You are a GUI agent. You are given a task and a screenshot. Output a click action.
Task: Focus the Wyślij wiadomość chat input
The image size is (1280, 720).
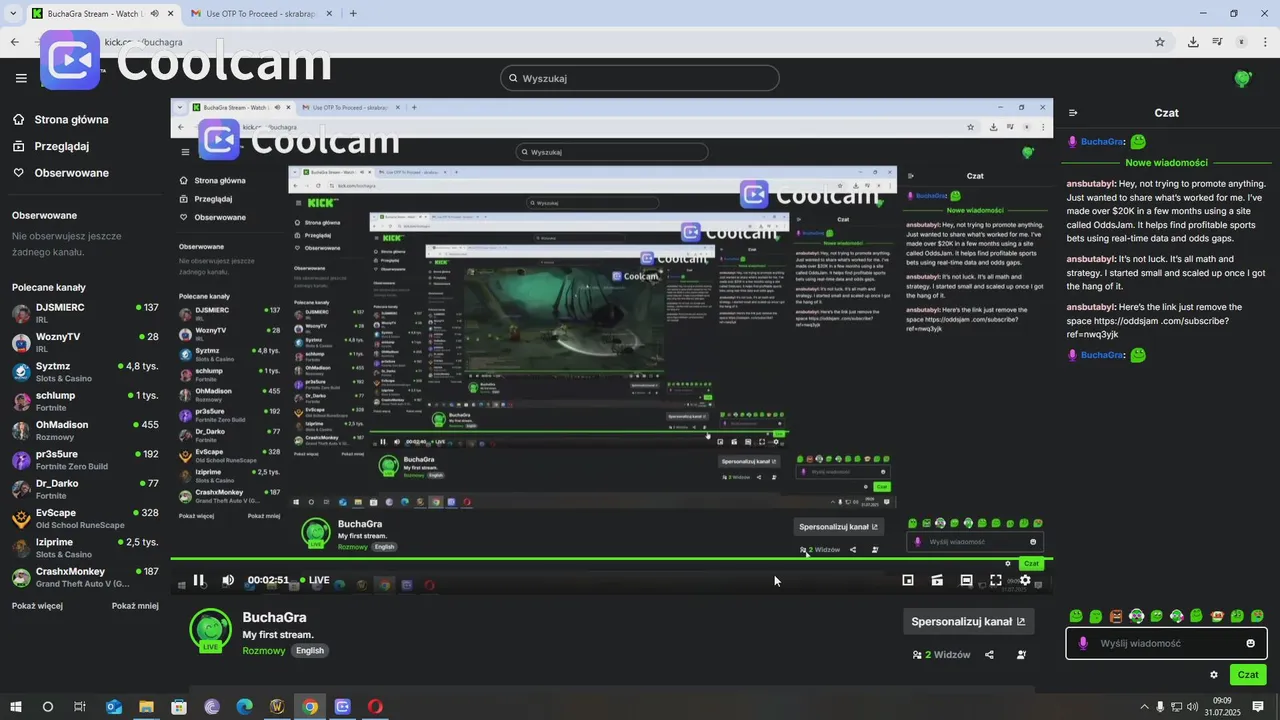[x=1167, y=643]
